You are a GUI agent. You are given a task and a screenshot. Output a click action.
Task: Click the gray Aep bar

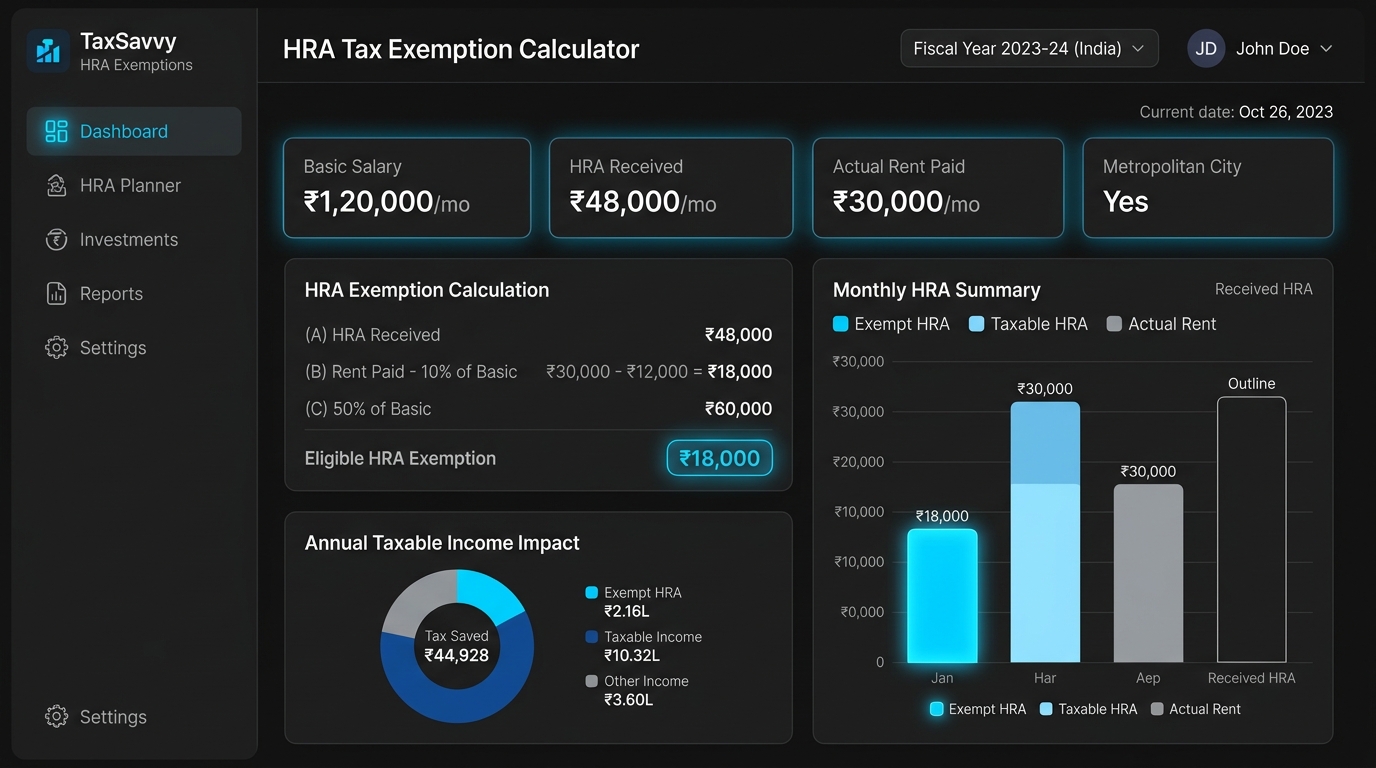[1148, 573]
